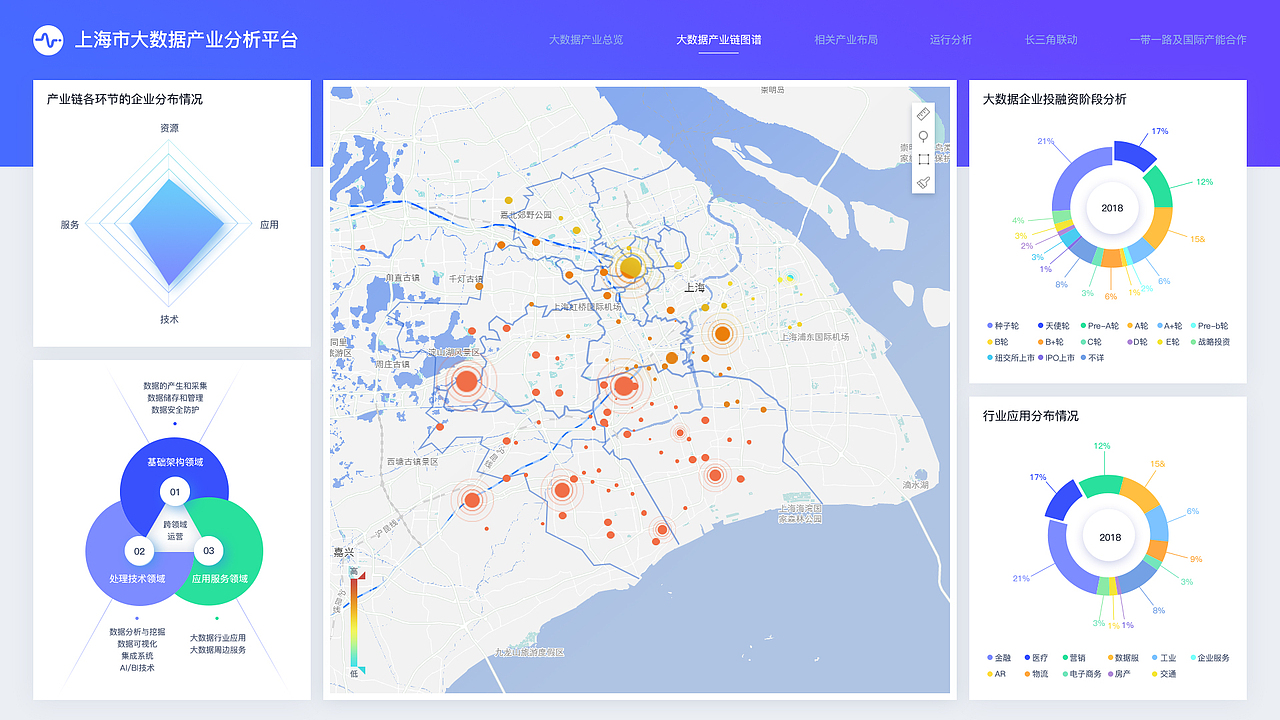
Task: Open the 大数据产业总览 tab
Action: click(586, 40)
